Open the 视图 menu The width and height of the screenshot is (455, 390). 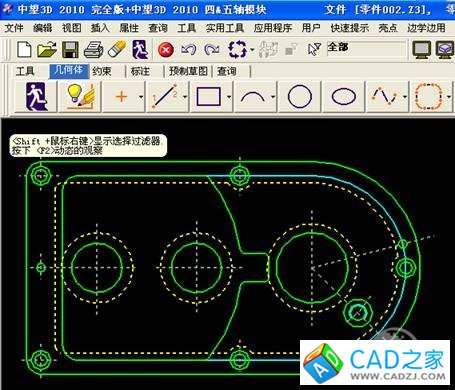click(71, 28)
